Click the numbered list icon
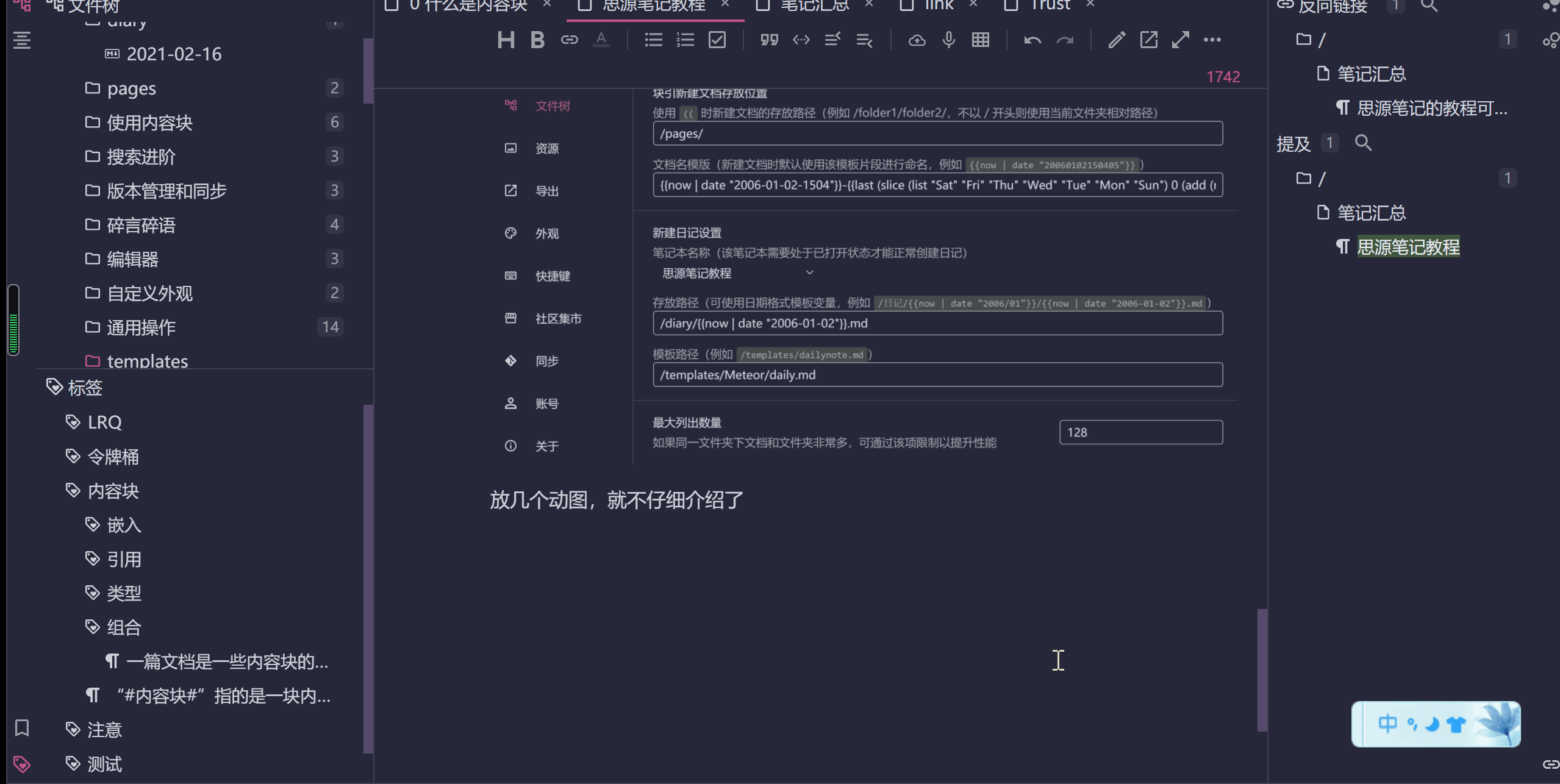This screenshot has width=1560, height=784. (685, 39)
